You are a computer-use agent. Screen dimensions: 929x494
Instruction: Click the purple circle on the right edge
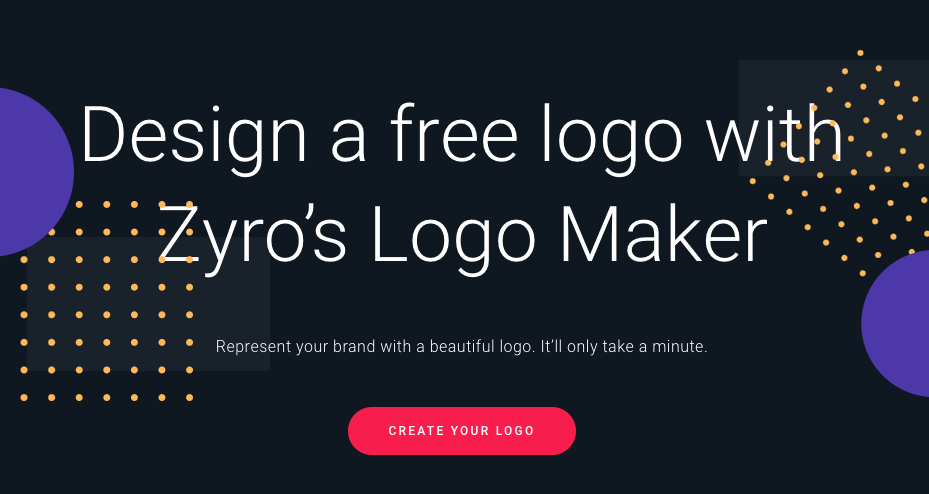point(896,323)
